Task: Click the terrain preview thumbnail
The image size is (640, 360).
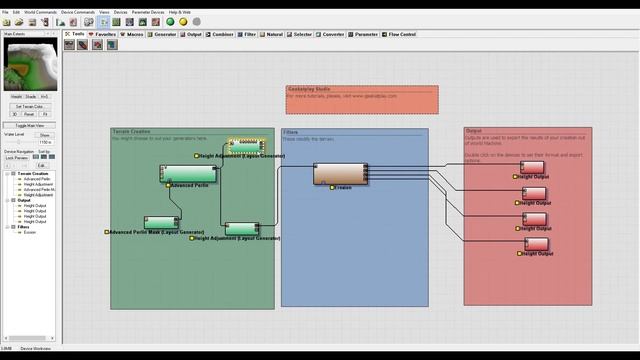Action: 31,64
